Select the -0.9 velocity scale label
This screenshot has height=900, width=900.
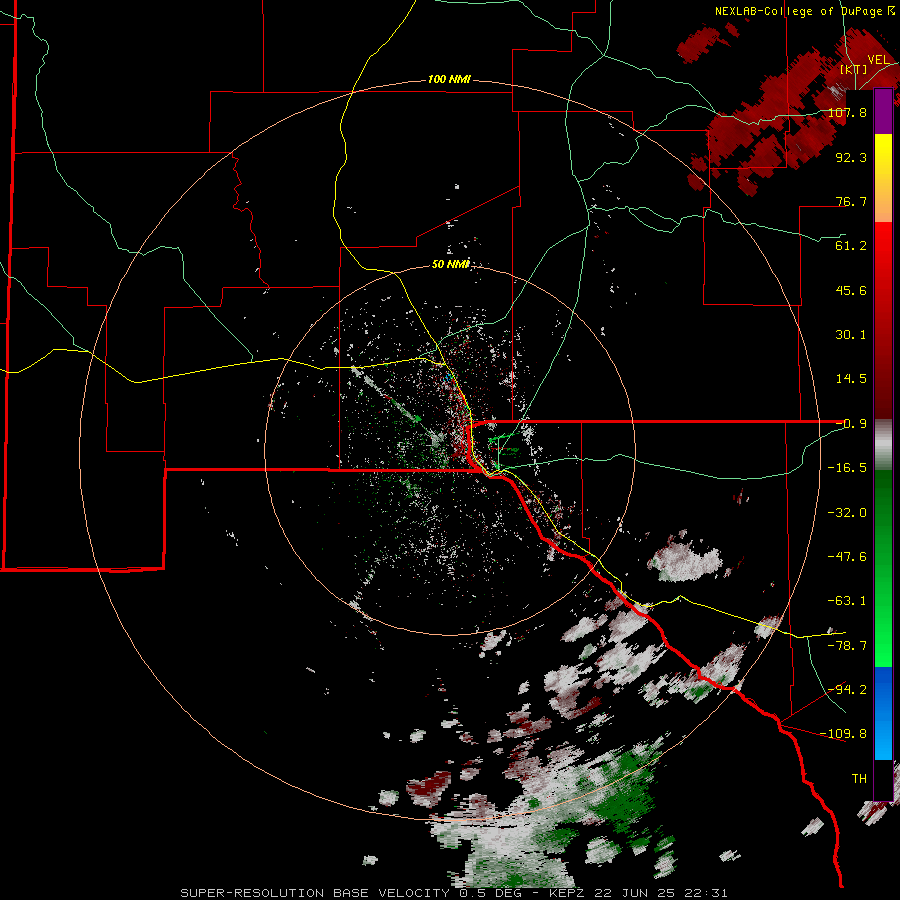point(851,424)
